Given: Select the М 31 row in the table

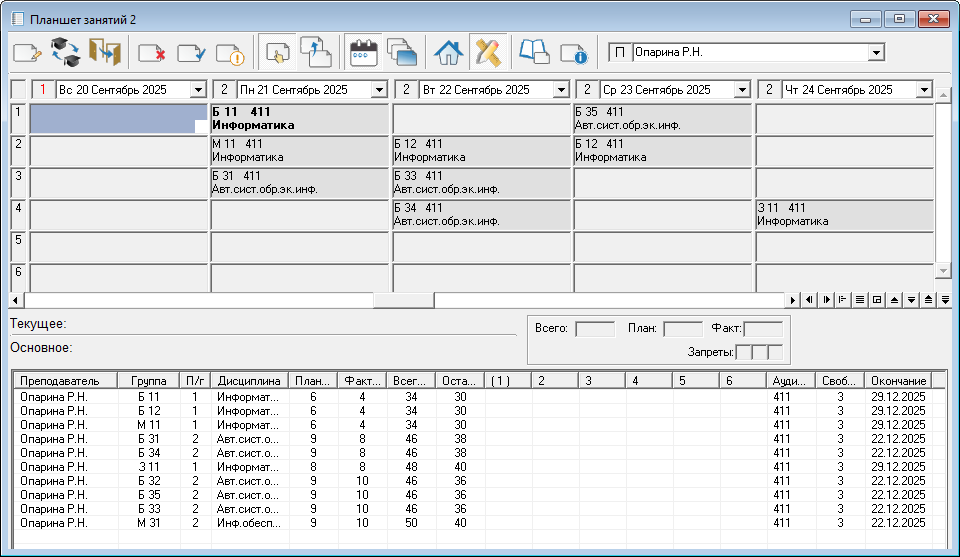Looking at the screenshot, I should click(148, 523).
